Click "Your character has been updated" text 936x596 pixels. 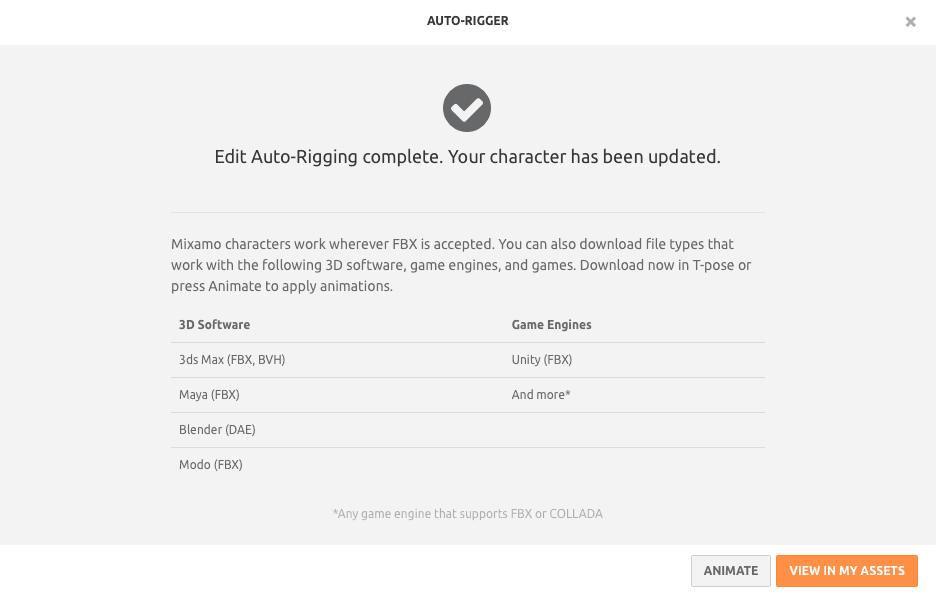pyautogui.click(x=585, y=157)
